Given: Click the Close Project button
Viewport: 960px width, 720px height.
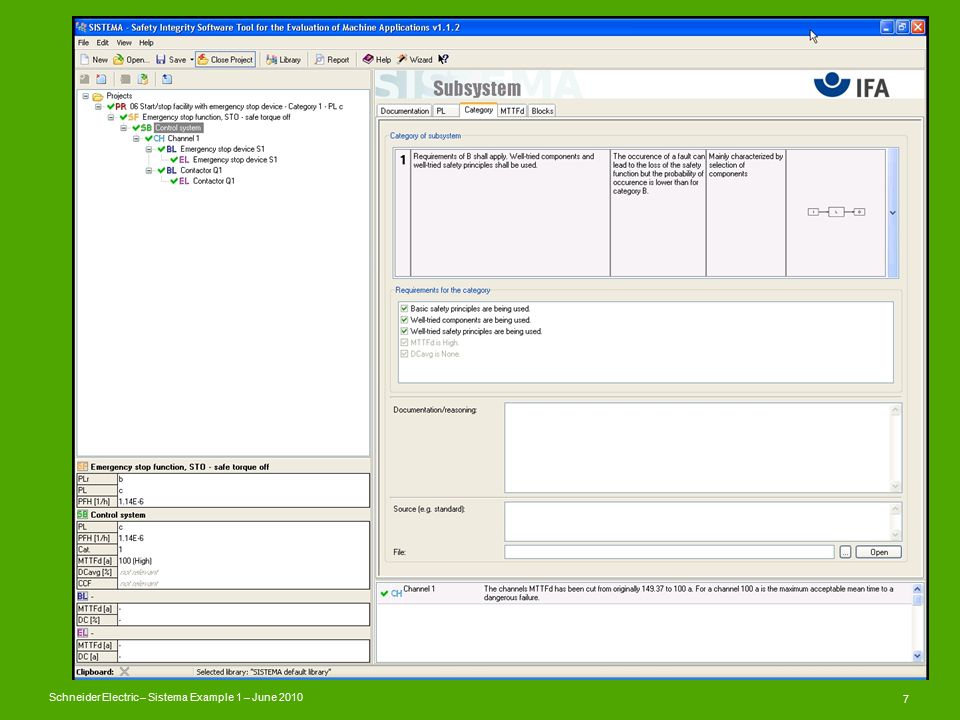Looking at the screenshot, I should click(225, 59).
